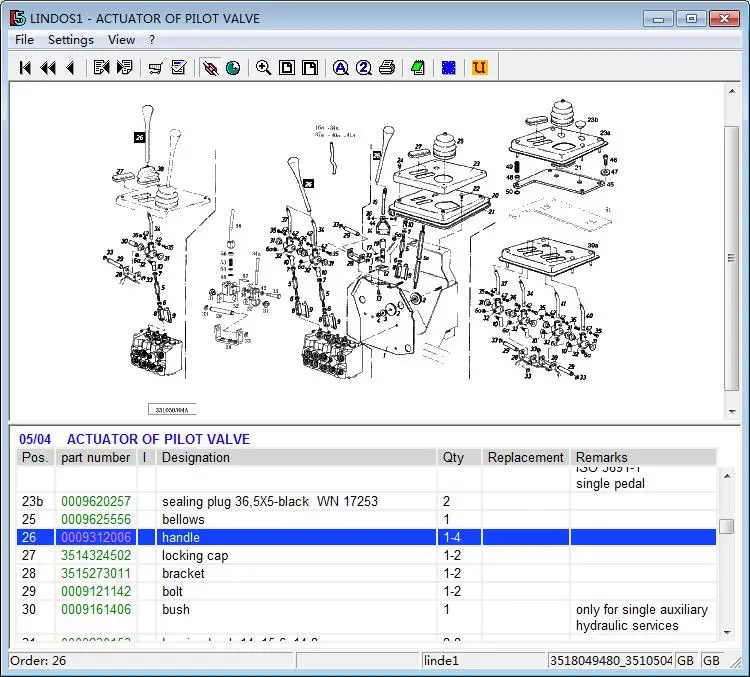Click the list-with-right-arrow next page icon

pyautogui.click(x=124, y=67)
